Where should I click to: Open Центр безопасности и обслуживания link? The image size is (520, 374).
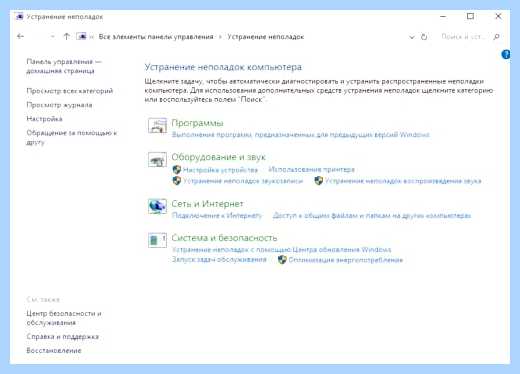click(64, 318)
